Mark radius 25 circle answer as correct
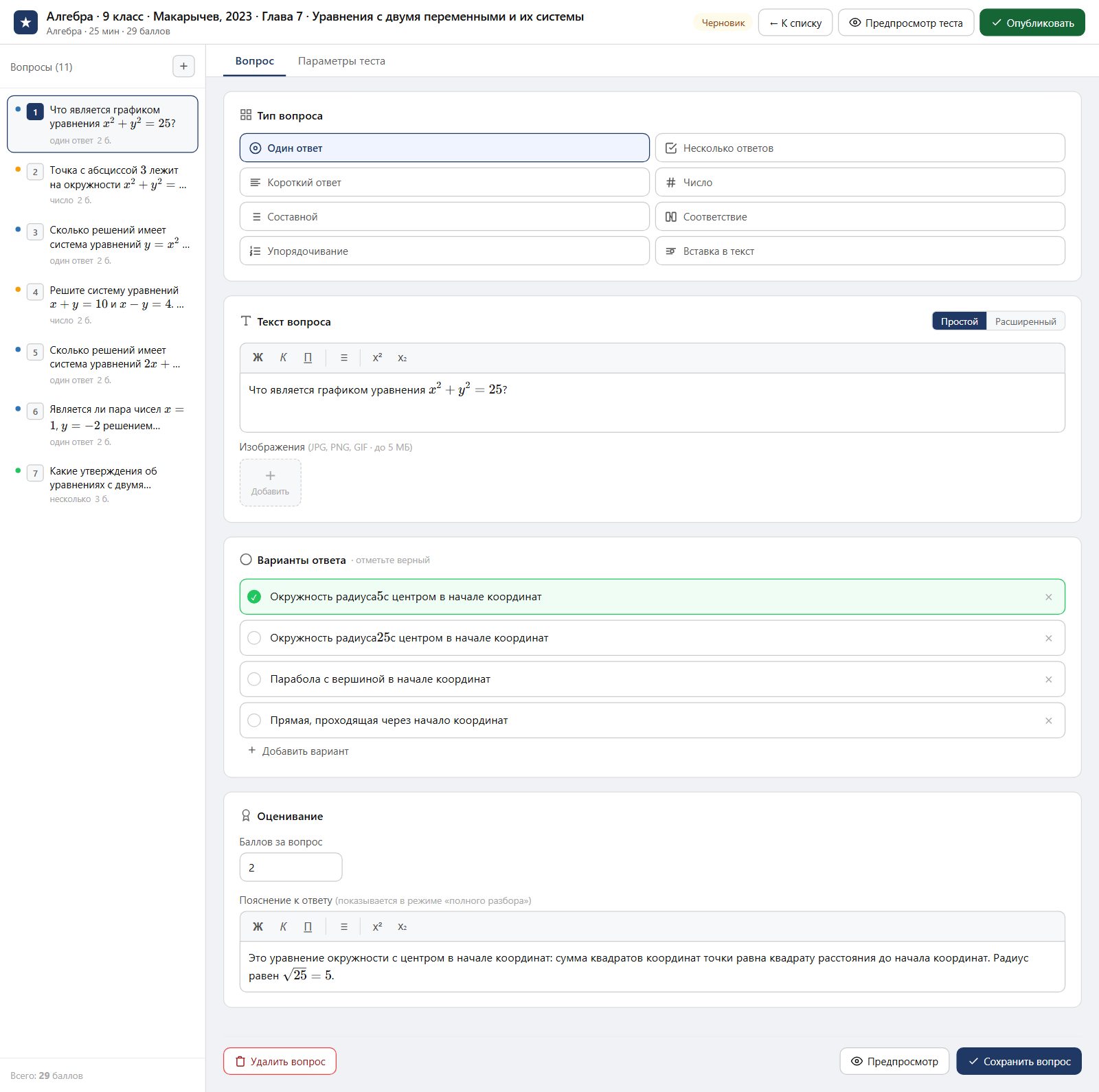The height and width of the screenshot is (1092, 1099). pos(254,638)
